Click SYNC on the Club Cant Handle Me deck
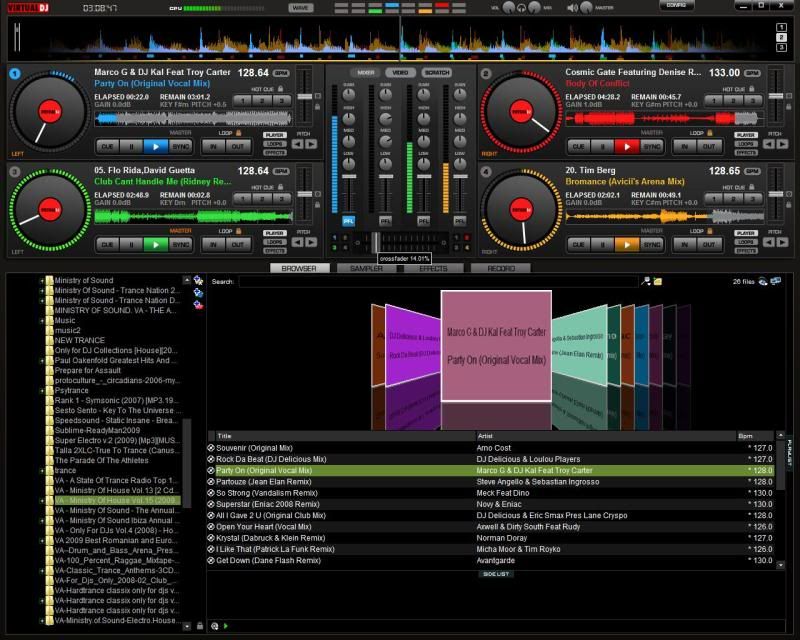 point(180,245)
